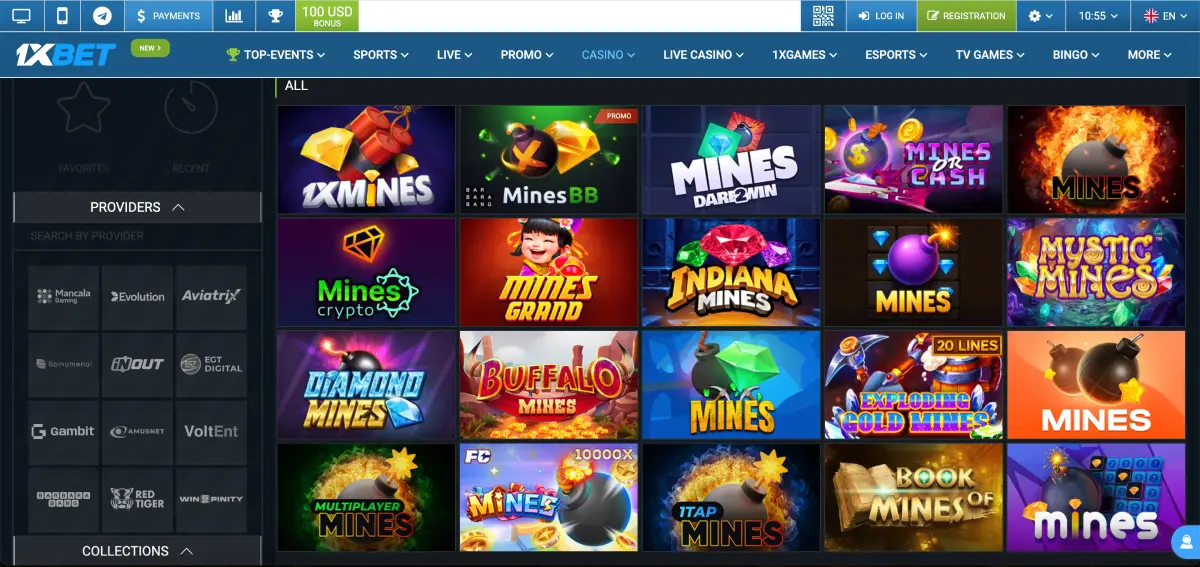Expand the LIVE menu
1200x567 pixels.
(x=454, y=55)
